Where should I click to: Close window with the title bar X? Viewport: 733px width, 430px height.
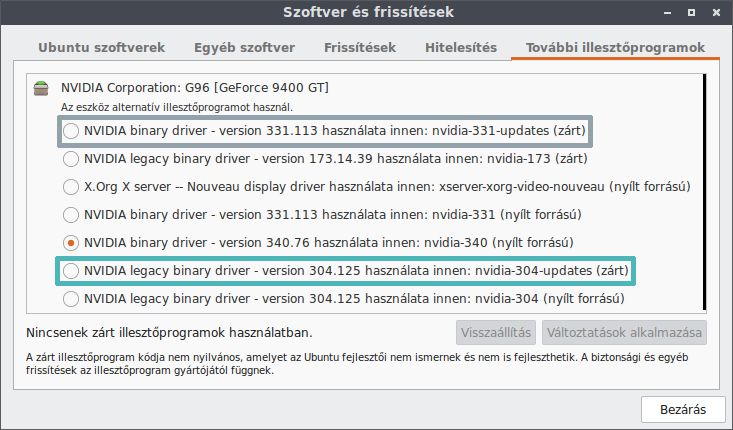tap(716, 13)
